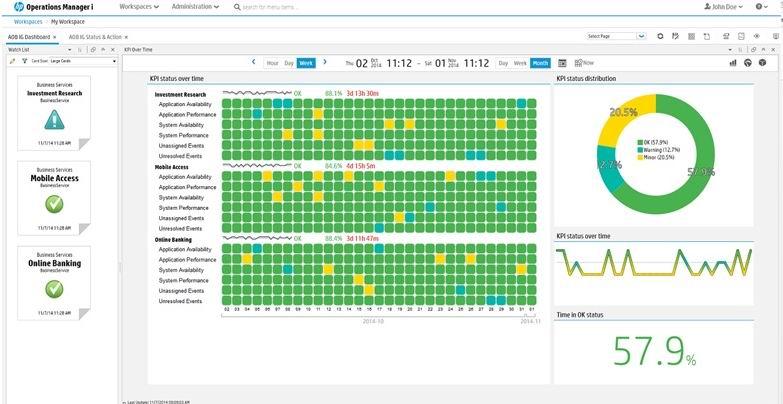Open the Workspaces menu
The width and height of the screenshot is (783, 404).
(x=139, y=7)
